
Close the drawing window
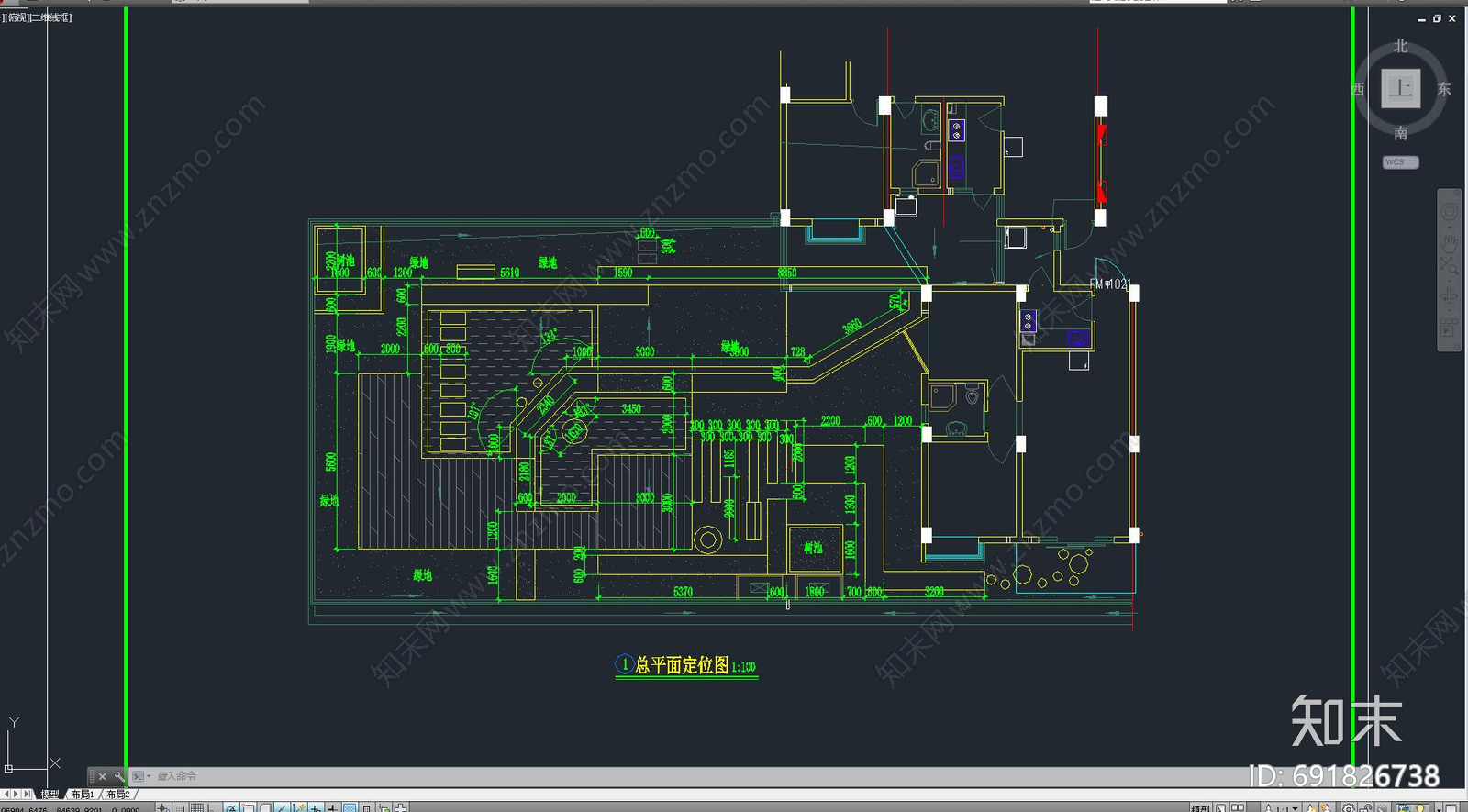coord(1452,18)
